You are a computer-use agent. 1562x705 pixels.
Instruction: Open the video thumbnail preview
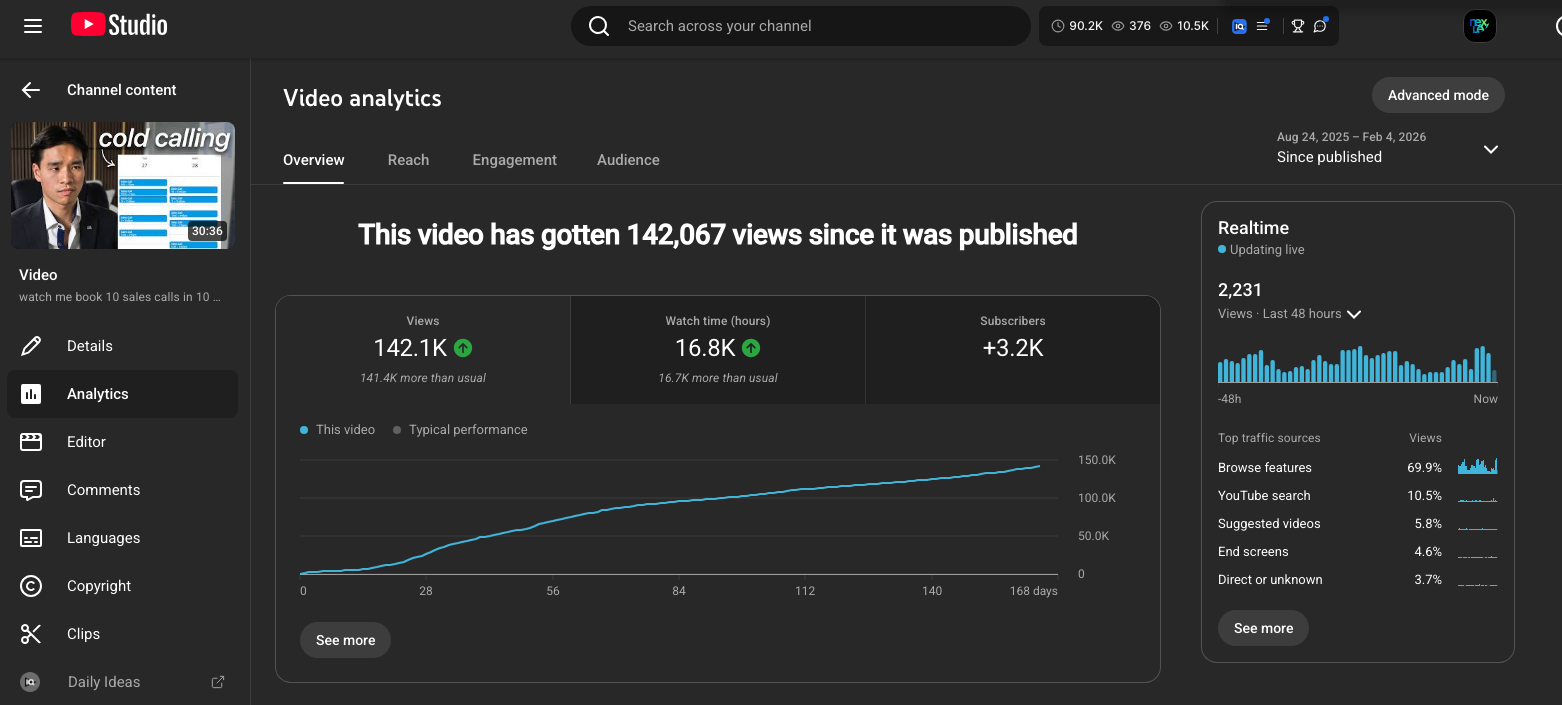point(122,185)
